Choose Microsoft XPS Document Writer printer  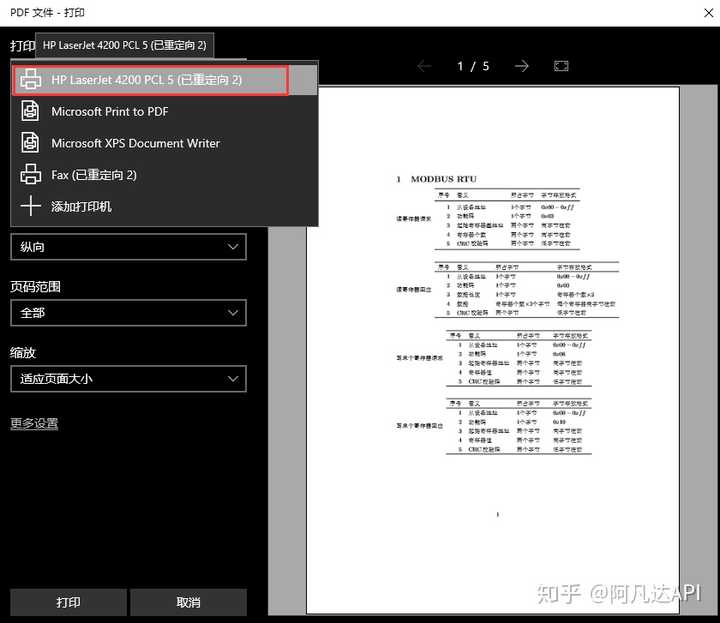(164, 143)
